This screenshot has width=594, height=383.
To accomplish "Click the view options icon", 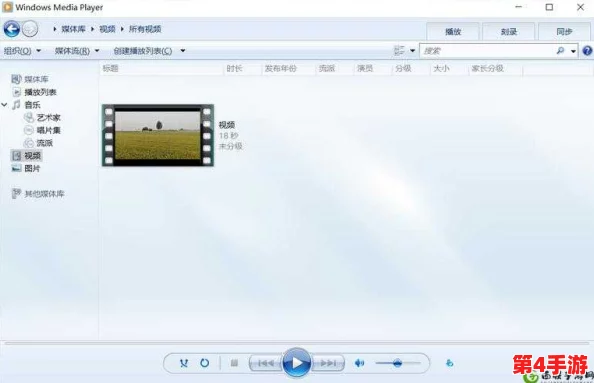I will click(399, 50).
